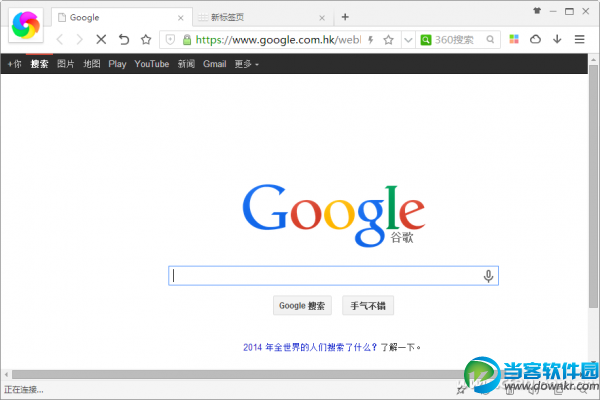Open downloads with the down arrow icon

click(x=557, y=39)
